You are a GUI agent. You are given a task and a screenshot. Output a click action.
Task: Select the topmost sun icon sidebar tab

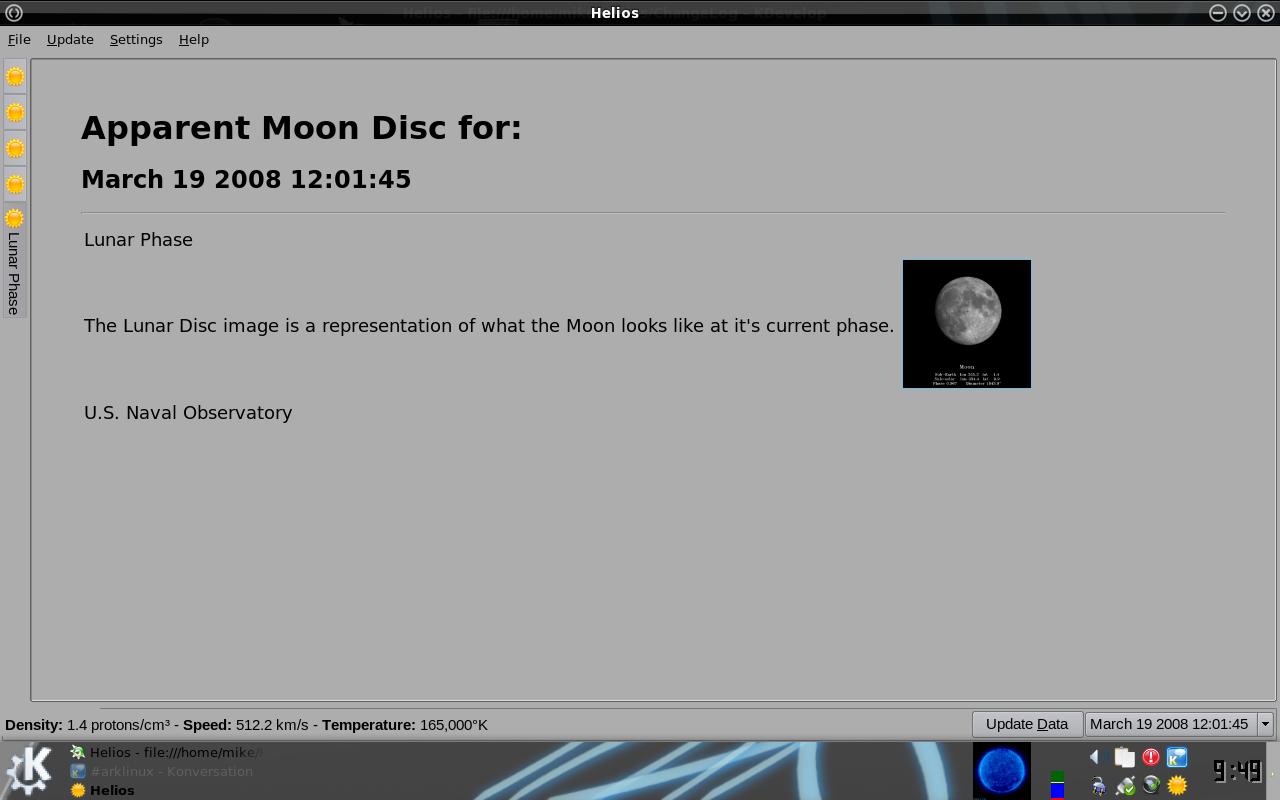click(15, 76)
